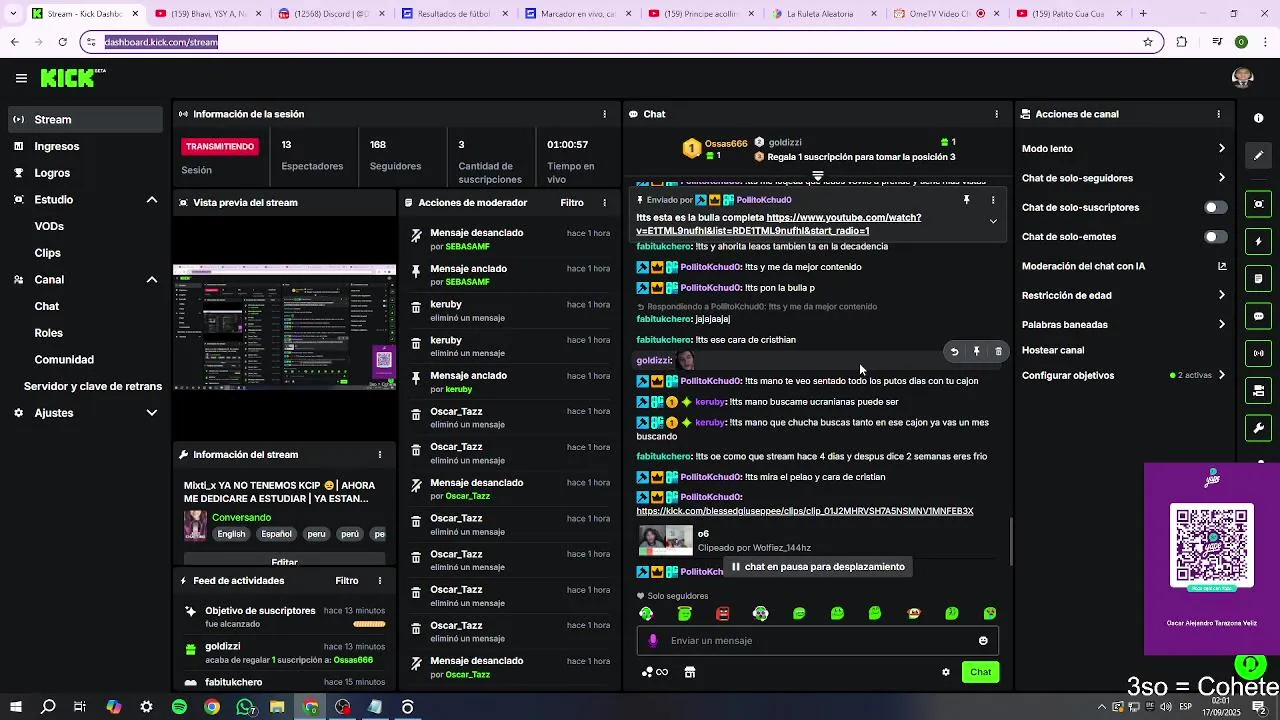Open the YouTube link in pinned message
1280x720 pixels.
tap(779, 224)
